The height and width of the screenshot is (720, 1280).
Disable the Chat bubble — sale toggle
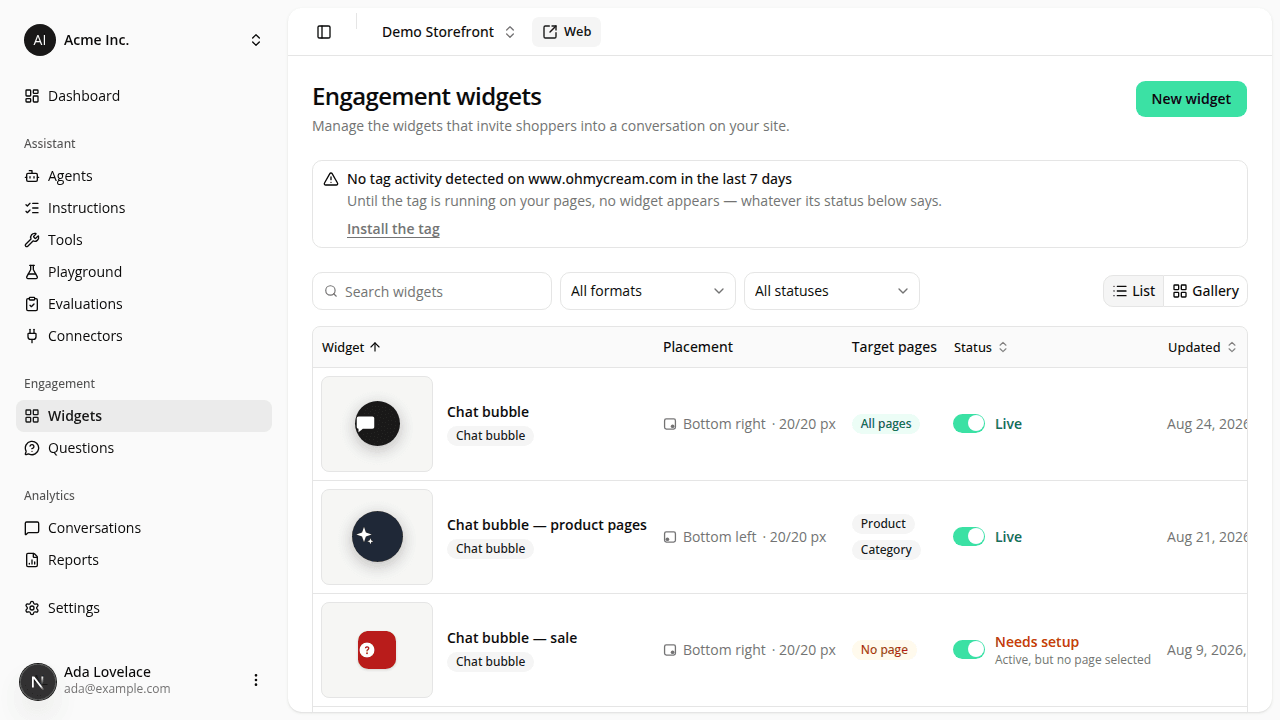click(969, 650)
